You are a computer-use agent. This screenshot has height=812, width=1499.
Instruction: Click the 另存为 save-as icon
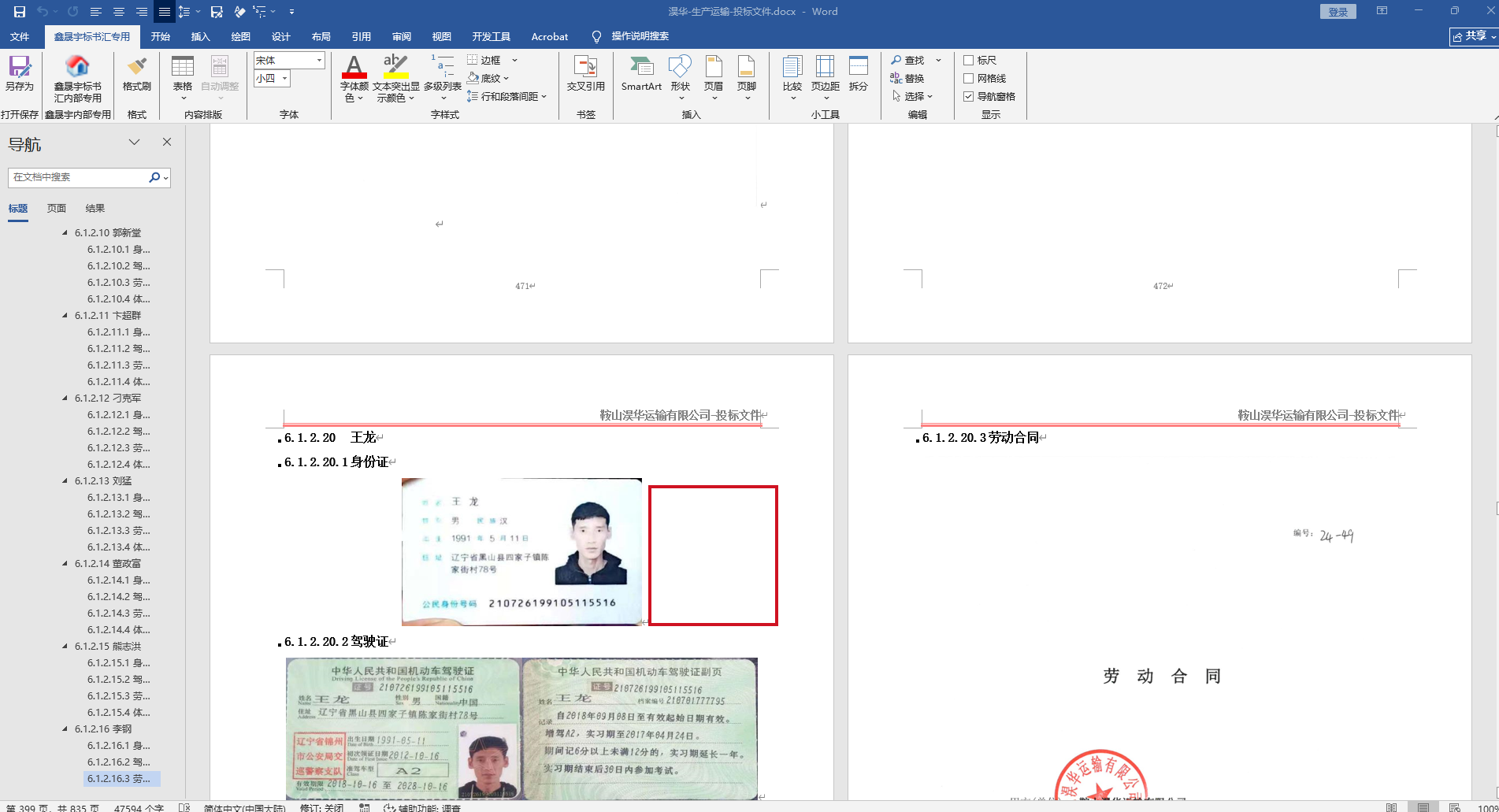coord(20,73)
